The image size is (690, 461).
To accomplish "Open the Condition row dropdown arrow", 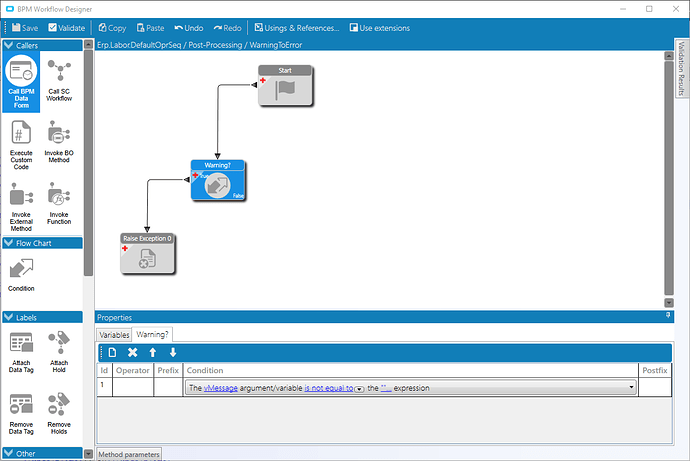I will [631, 388].
